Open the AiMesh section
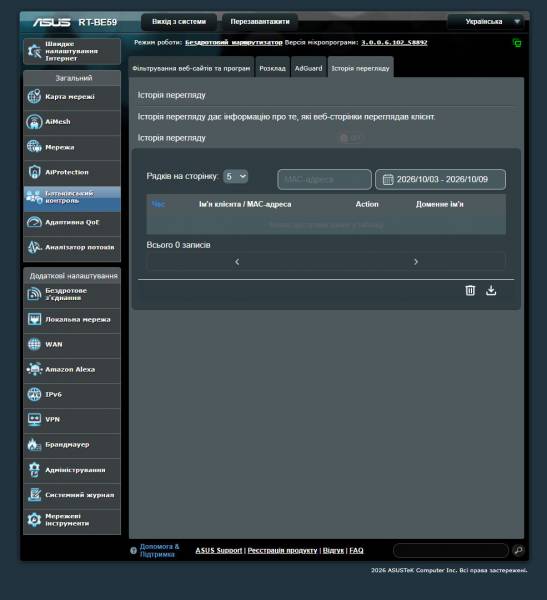This screenshot has height=600, width=547. pyautogui.click(x=72, y=122)
